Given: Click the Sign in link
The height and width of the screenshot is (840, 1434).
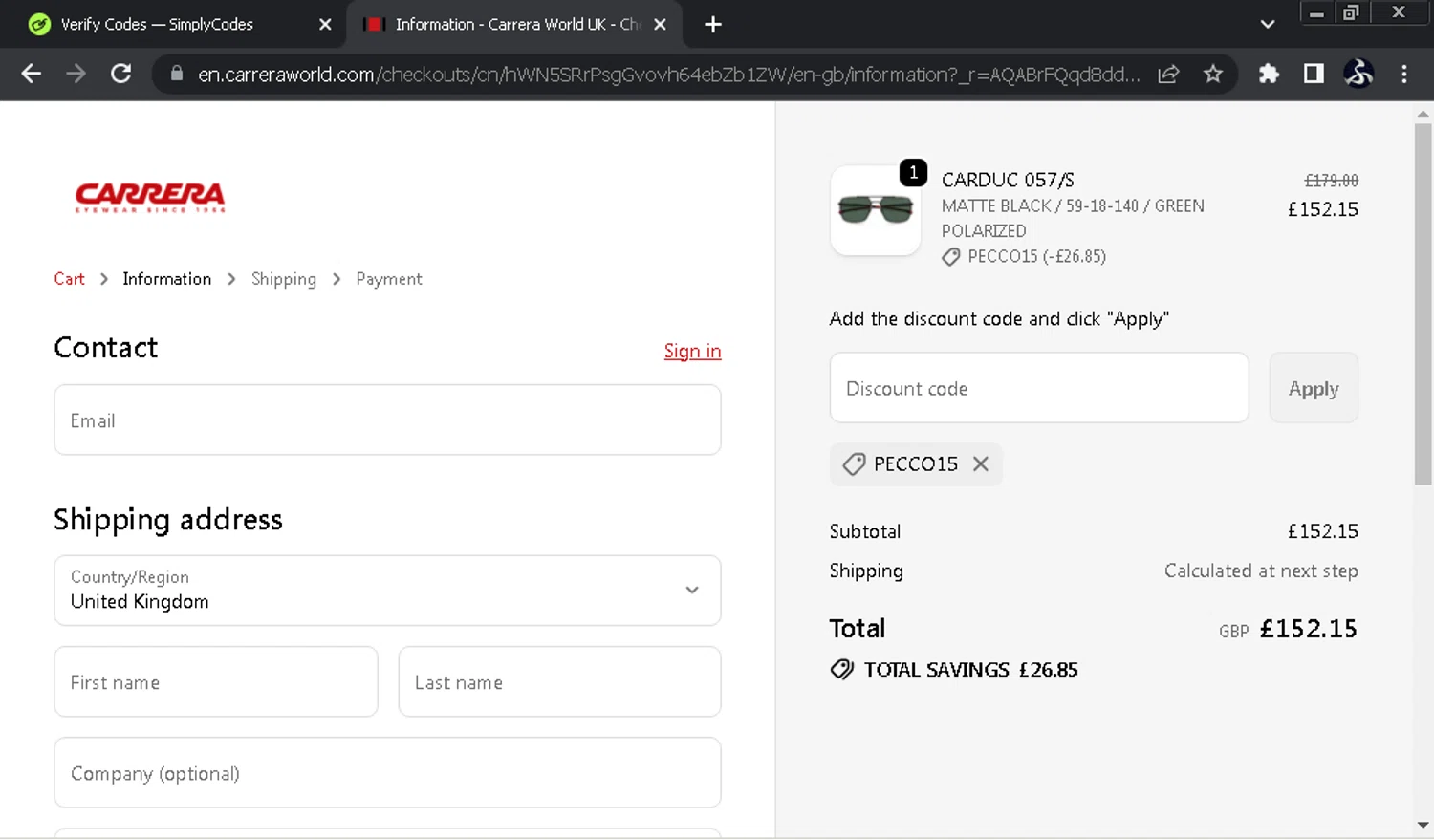Looking at the screenshot, I should click(692, 352).
